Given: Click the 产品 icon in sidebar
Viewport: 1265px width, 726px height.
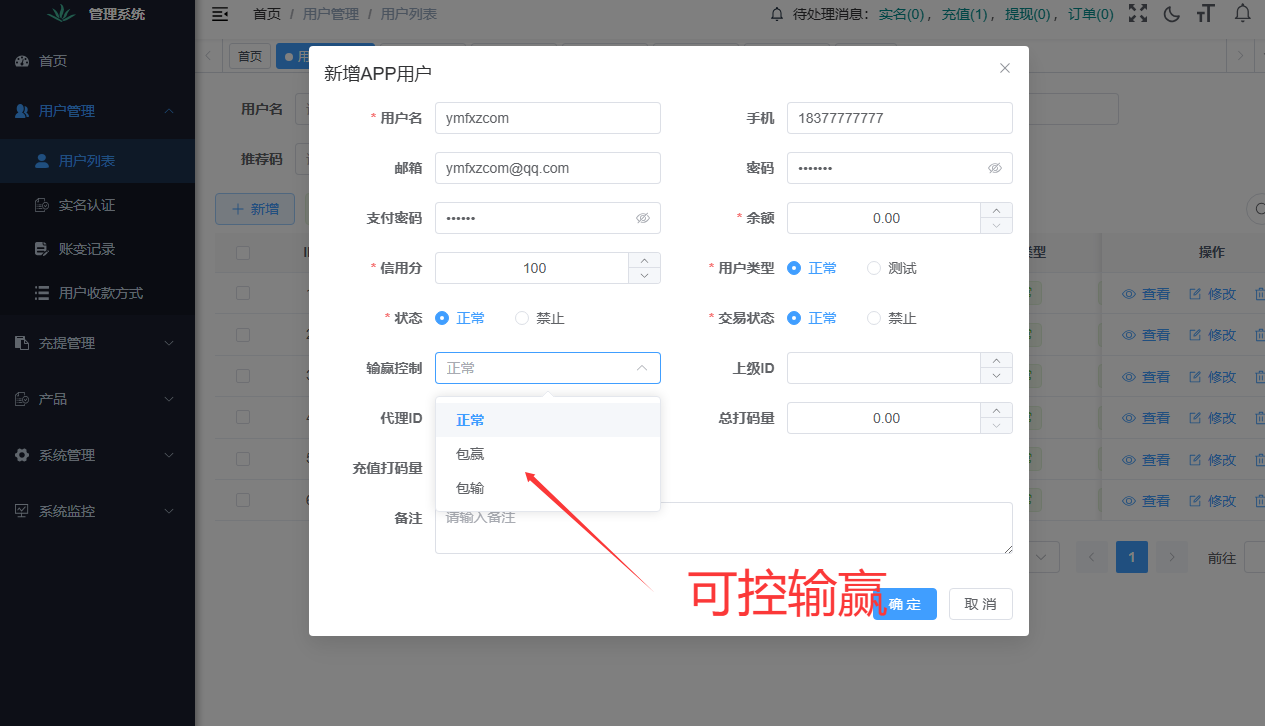Looking at the screenshot, I should pyautogui.click(x=22, y=399).
